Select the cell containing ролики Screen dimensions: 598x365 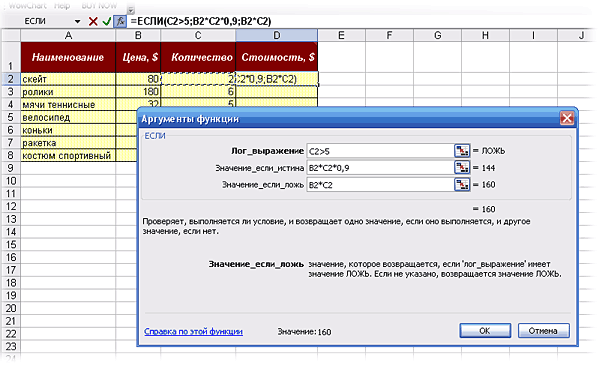pyautogui.click(x=68, y=92)
